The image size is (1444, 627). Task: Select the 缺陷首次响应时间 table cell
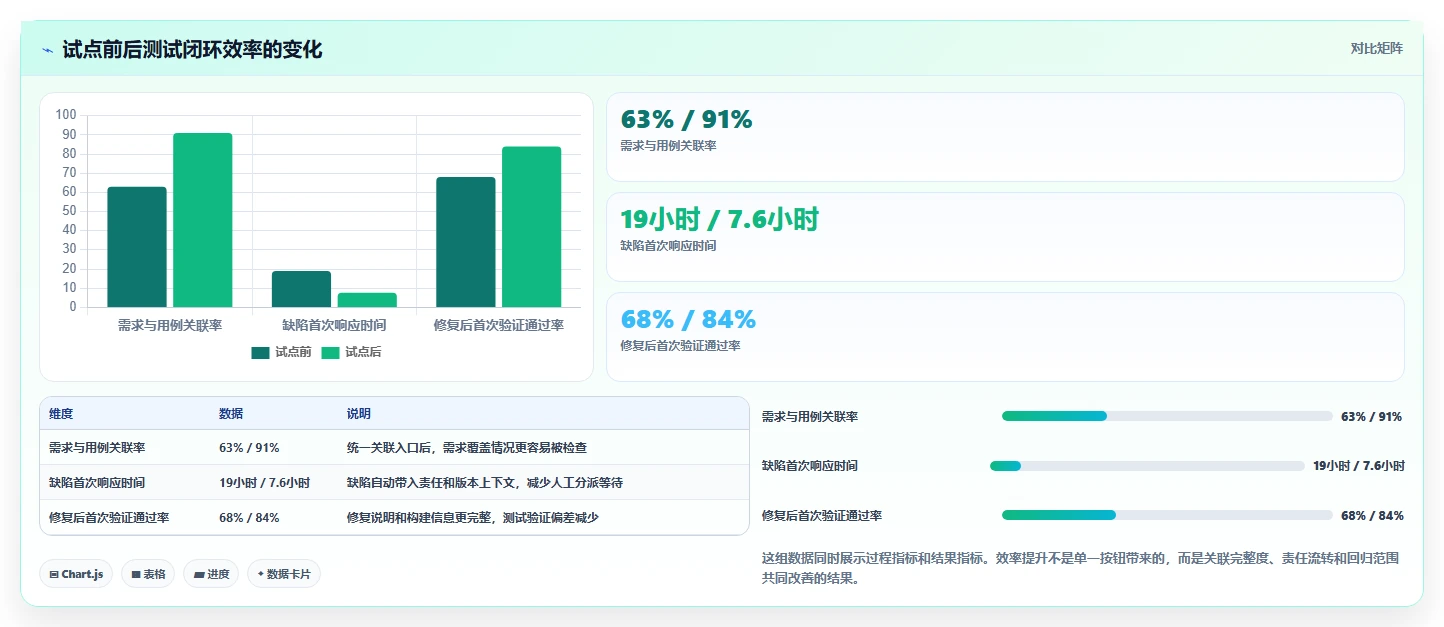[124, 482]
